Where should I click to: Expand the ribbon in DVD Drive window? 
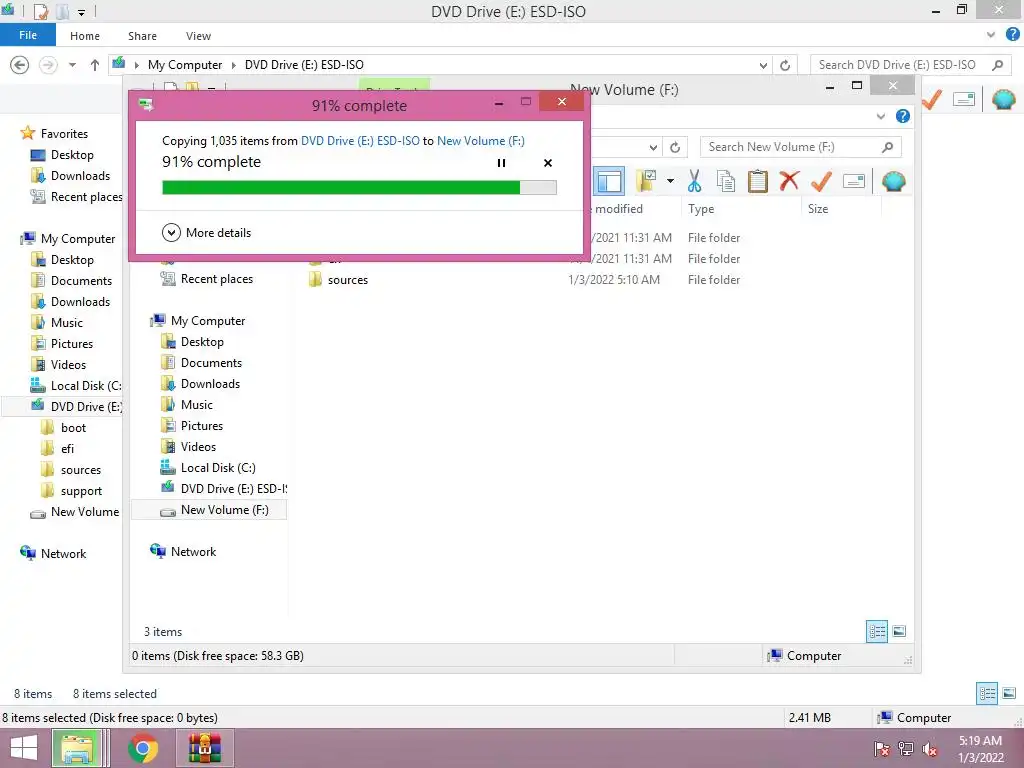[991, 35]
